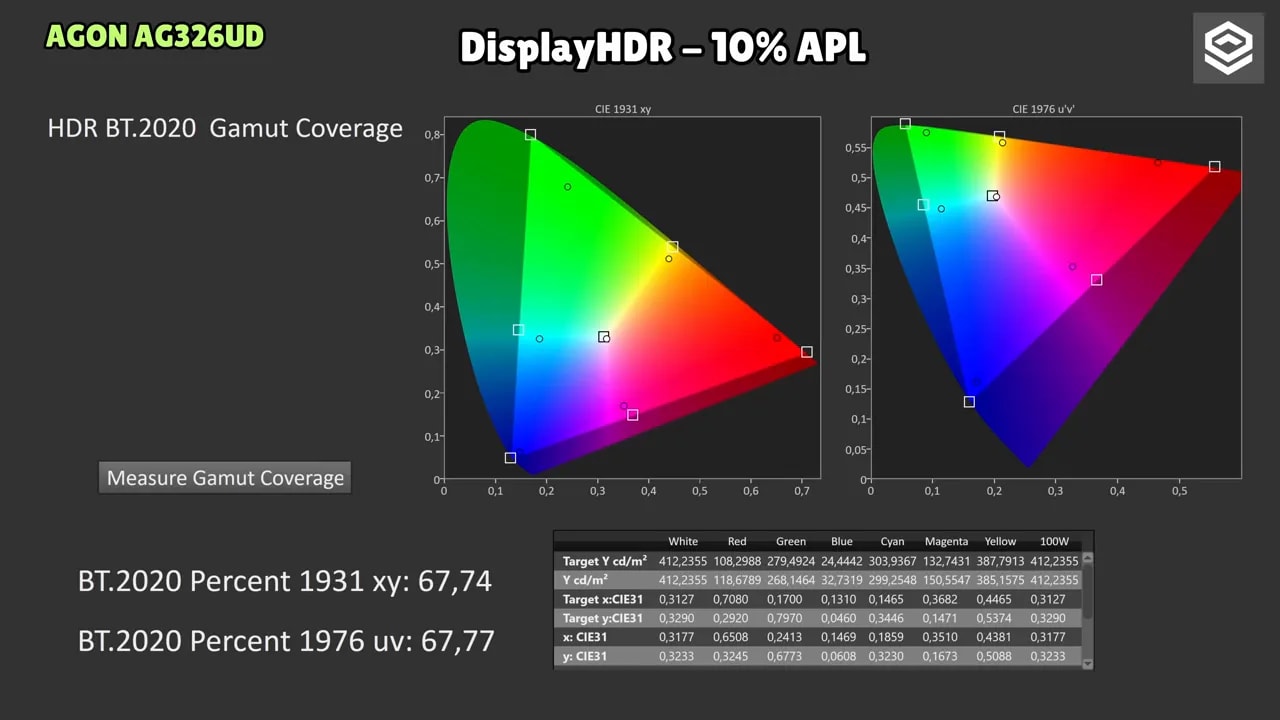The width and height of the screenshot is (1280, 720).
Task: Select measured Cyan luminance 299,2548 cell
Action: [893, 580]
